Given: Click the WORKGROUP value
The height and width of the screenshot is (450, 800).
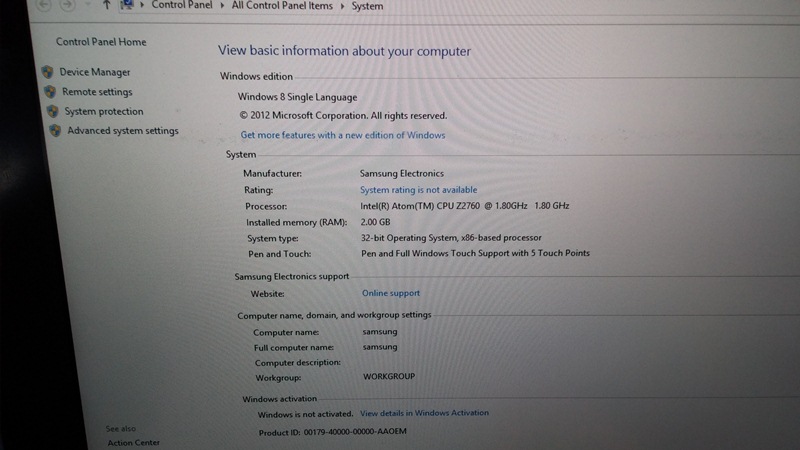Looking at the screenshot, I should pyautogui.click(x=389, y=377).
